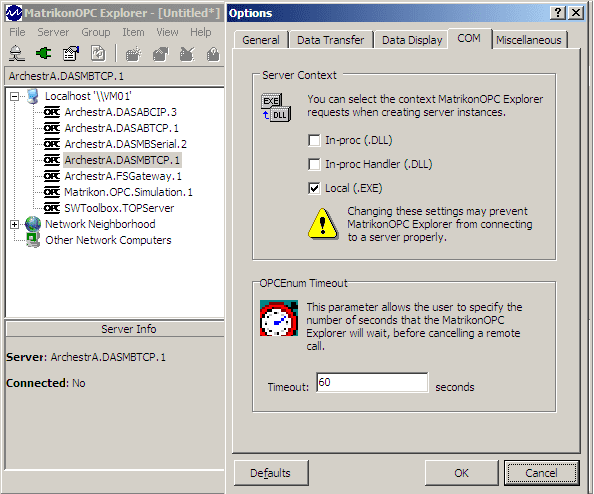Open the server properties toolbar icon
Viewport: 594px width, 494px height.
(71, 53)
